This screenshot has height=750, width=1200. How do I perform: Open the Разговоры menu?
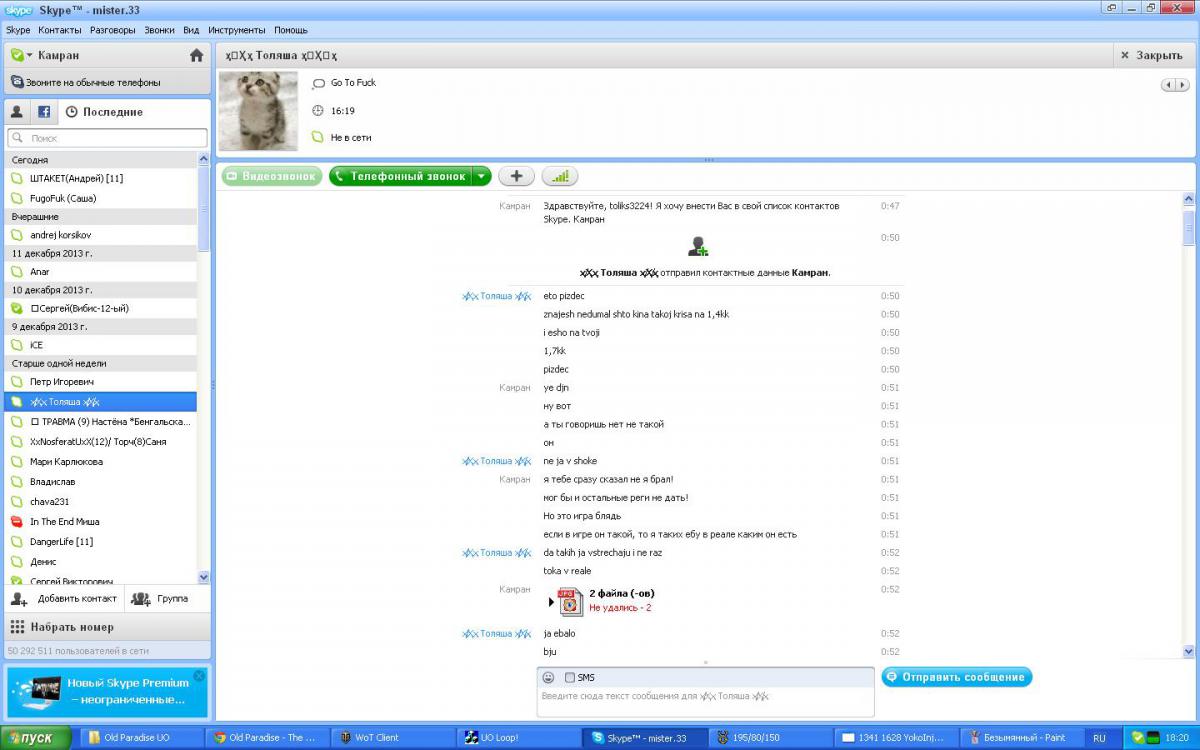tap(113, 30)
